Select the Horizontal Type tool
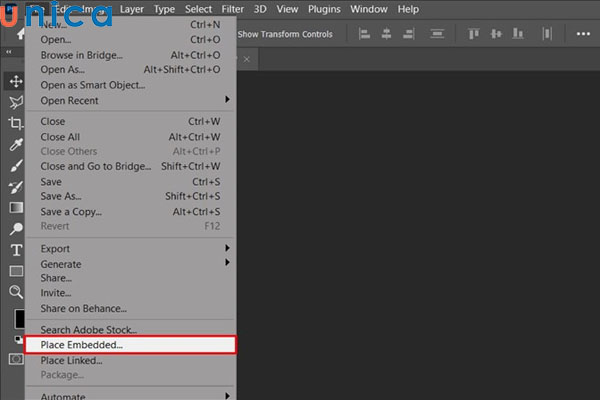Viewport: 600px width, 400px height. pos(16,249)
